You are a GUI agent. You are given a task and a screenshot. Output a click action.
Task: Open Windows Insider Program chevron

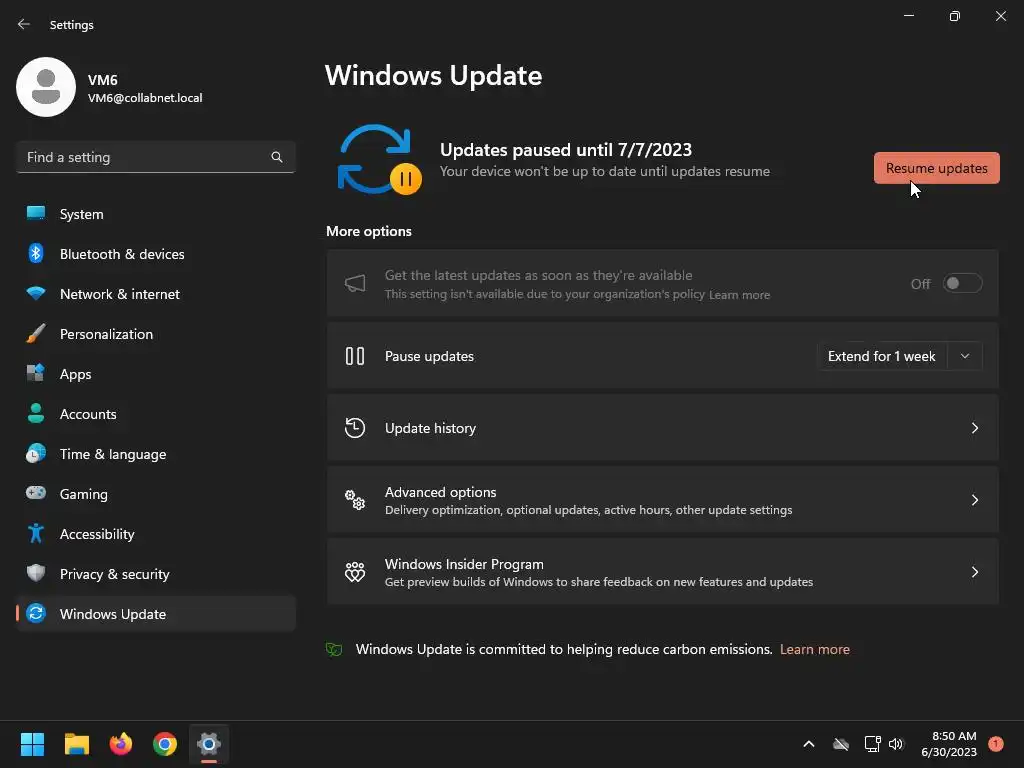coord(974,572)
